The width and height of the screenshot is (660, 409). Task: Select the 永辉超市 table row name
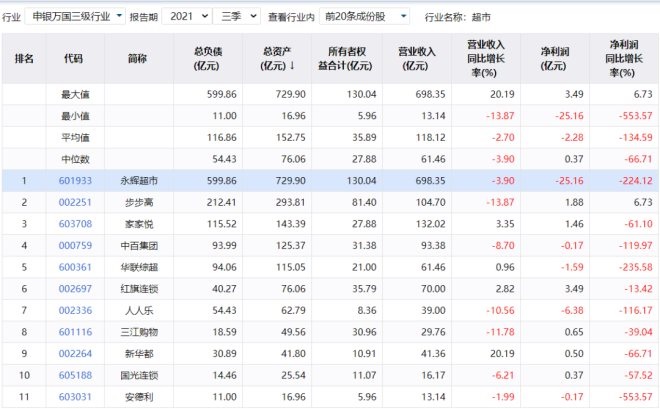137,180
